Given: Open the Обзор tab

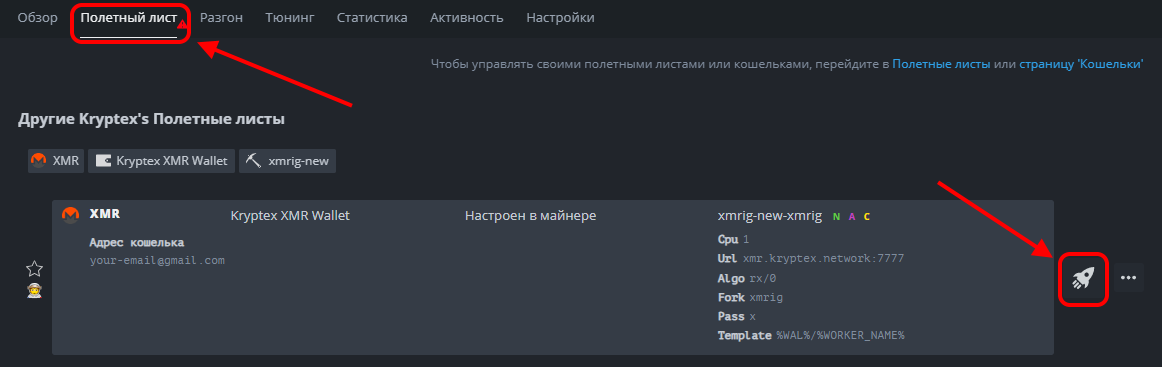Looking at the screenshot, I should click(x=38, y=18).
